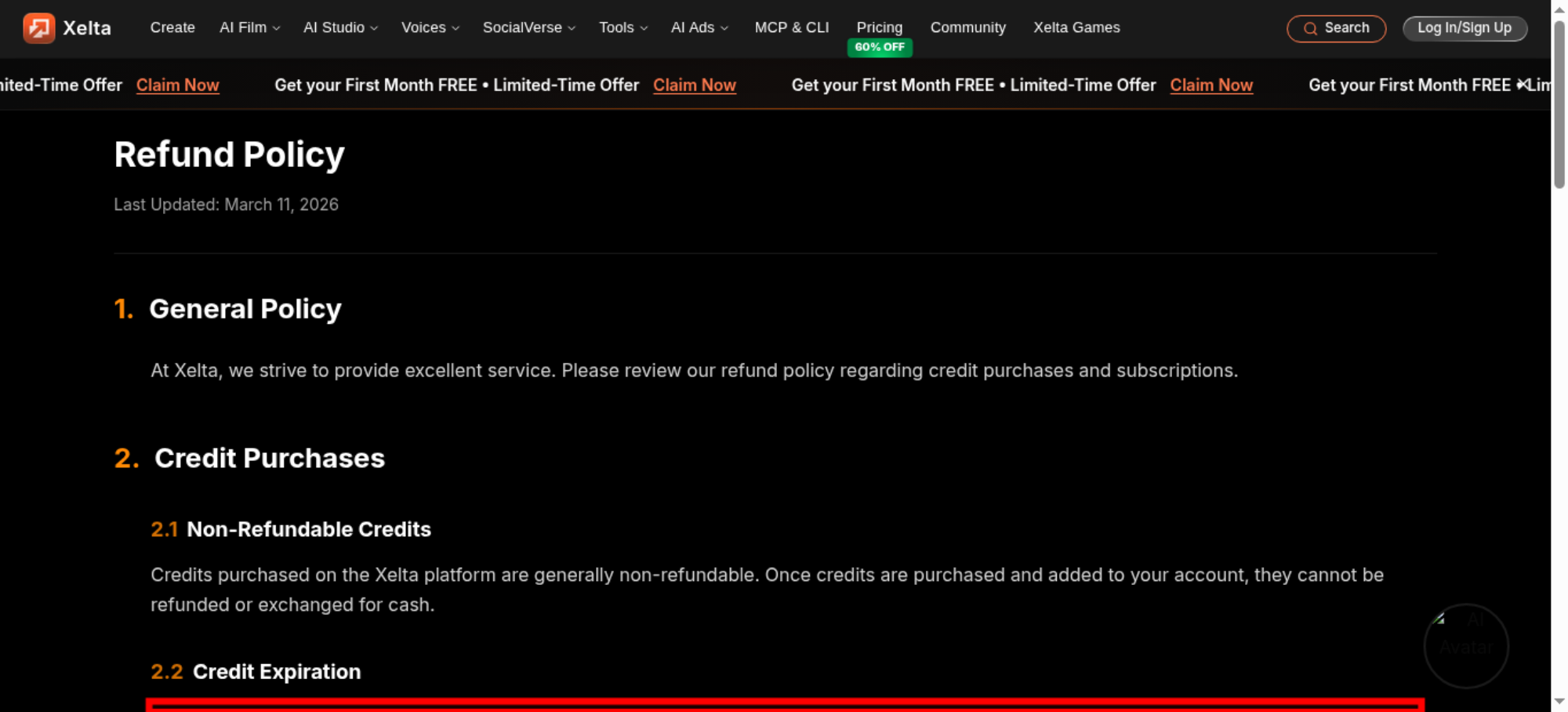
Task: Click the 60% OFF badge
Action: (880, 47)
